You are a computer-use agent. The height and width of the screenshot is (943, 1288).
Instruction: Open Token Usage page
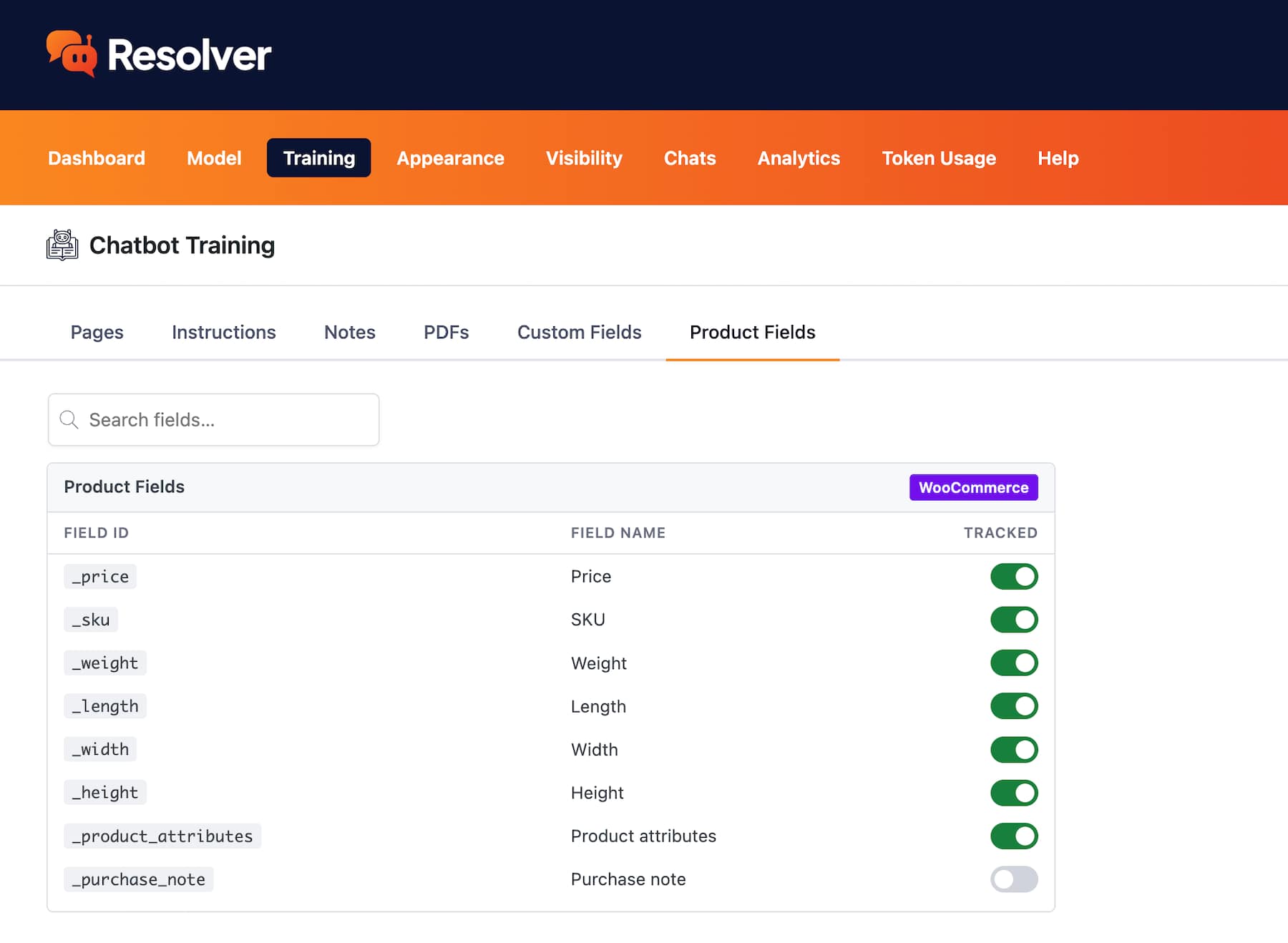(939, 158)
